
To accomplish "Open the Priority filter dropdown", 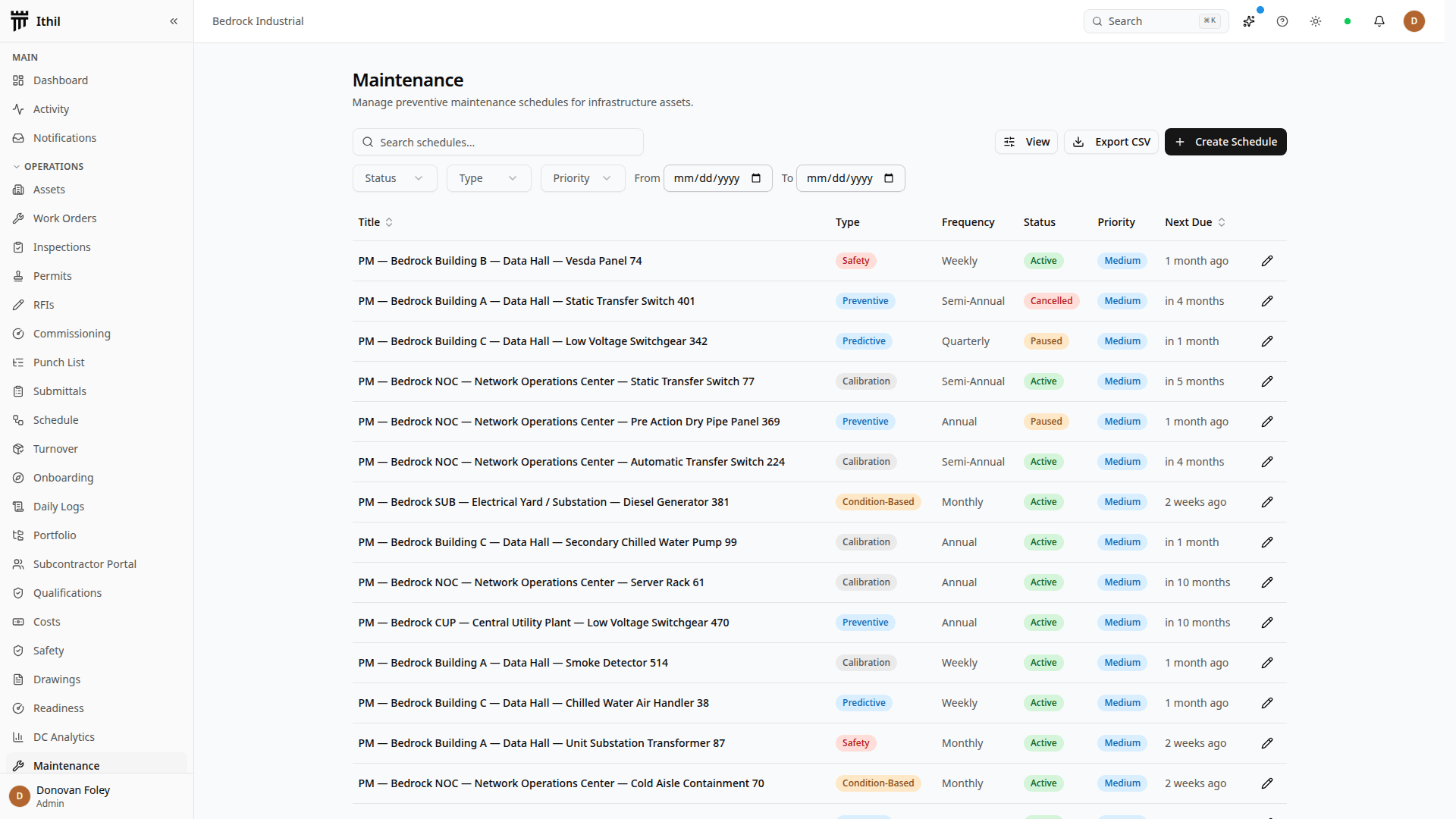I will pyautogui.click(x=582, y=178).
